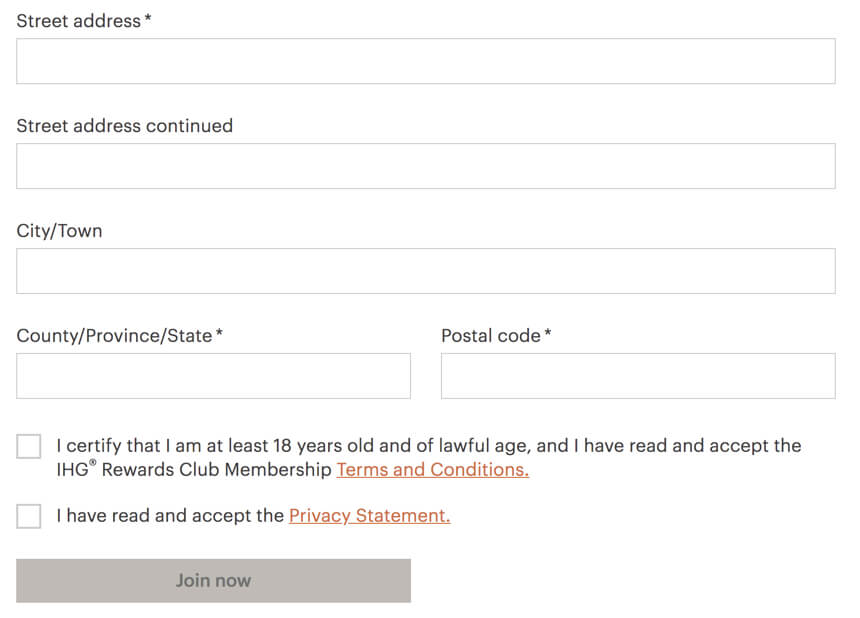
Task: Click the Street address field label
Action: [78, 21]
